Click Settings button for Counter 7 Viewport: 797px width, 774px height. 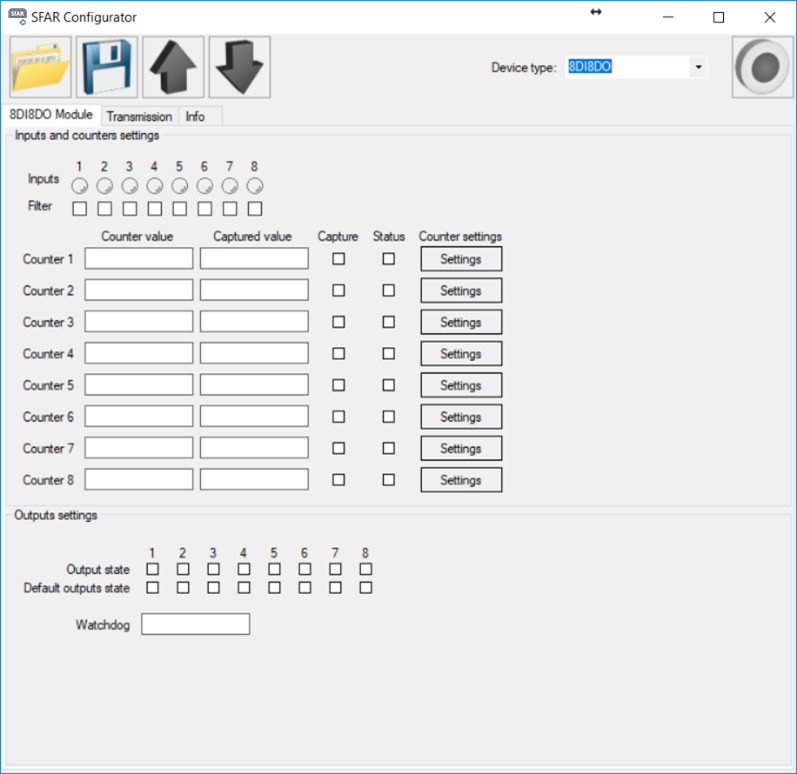tap(460, 449)
